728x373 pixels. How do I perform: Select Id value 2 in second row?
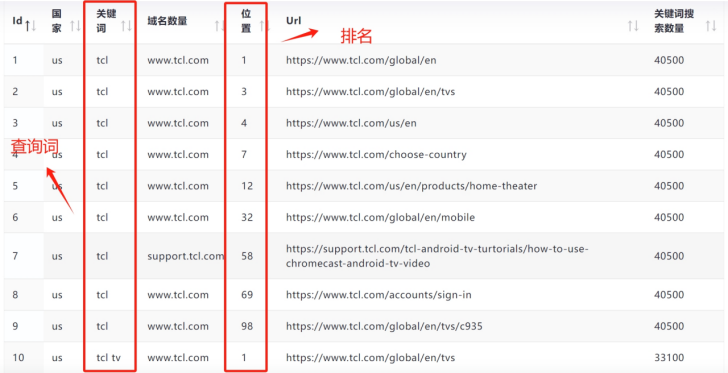(15, 92)
